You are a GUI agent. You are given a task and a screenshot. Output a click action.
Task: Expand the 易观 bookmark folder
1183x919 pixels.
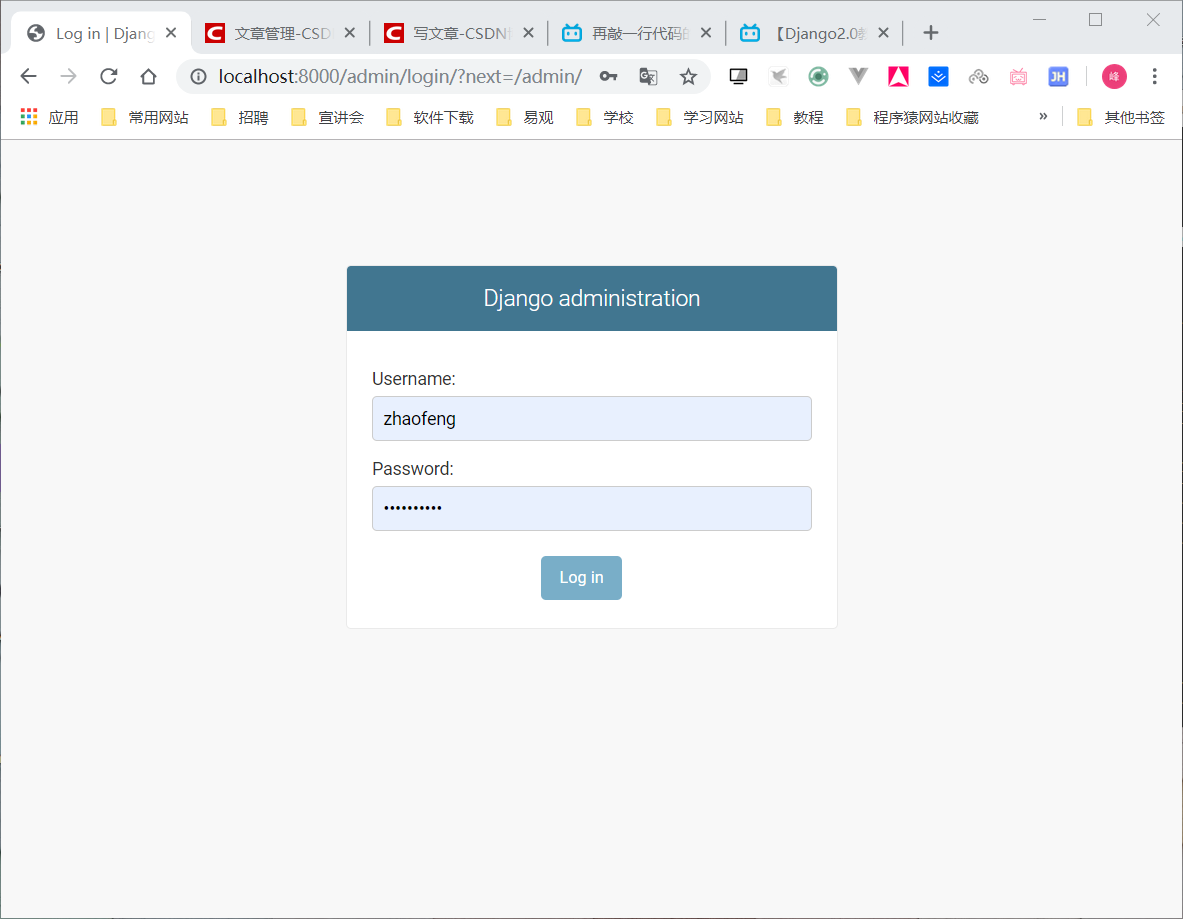(x=525, y=117)
